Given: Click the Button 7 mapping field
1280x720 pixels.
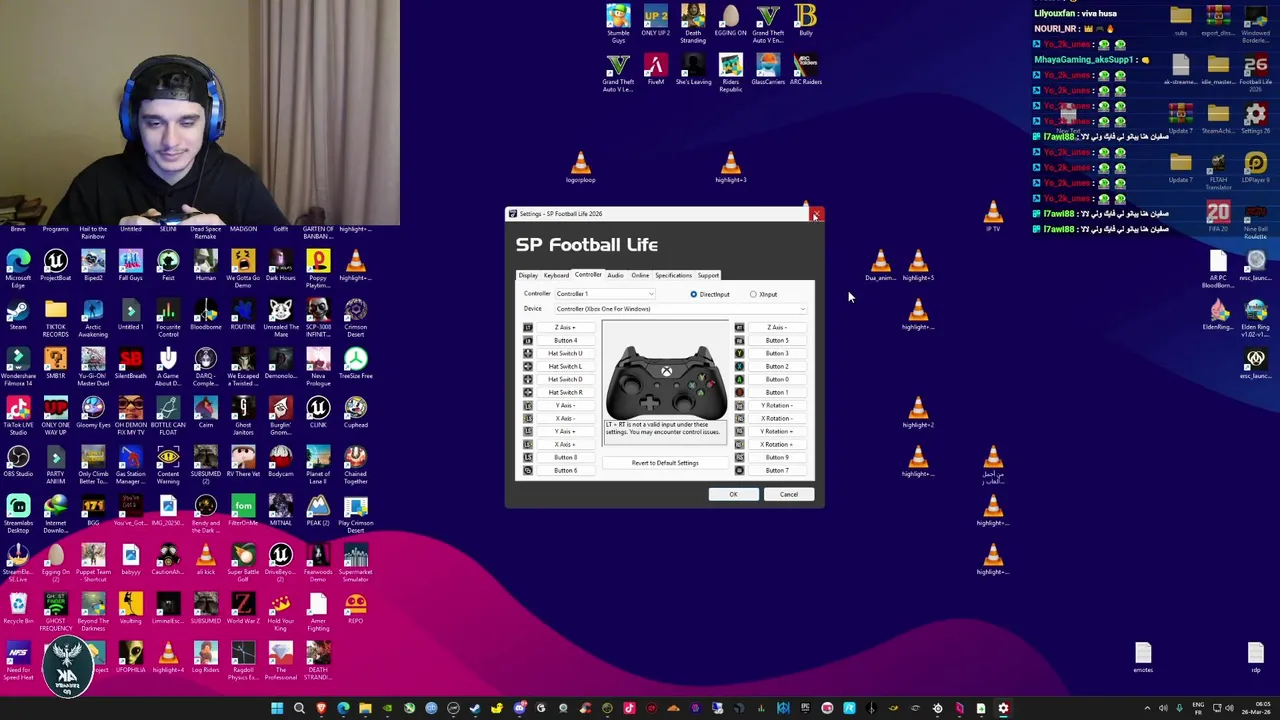Looking at the screenshot, I should coord(776,470).
